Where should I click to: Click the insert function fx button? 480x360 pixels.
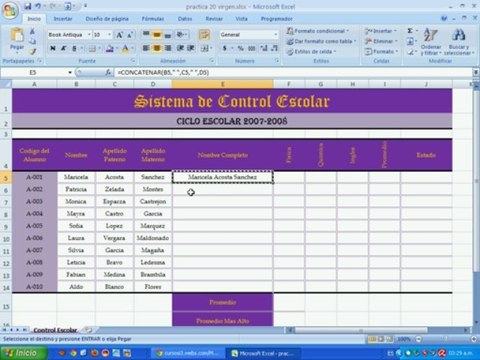coord(108,72)
